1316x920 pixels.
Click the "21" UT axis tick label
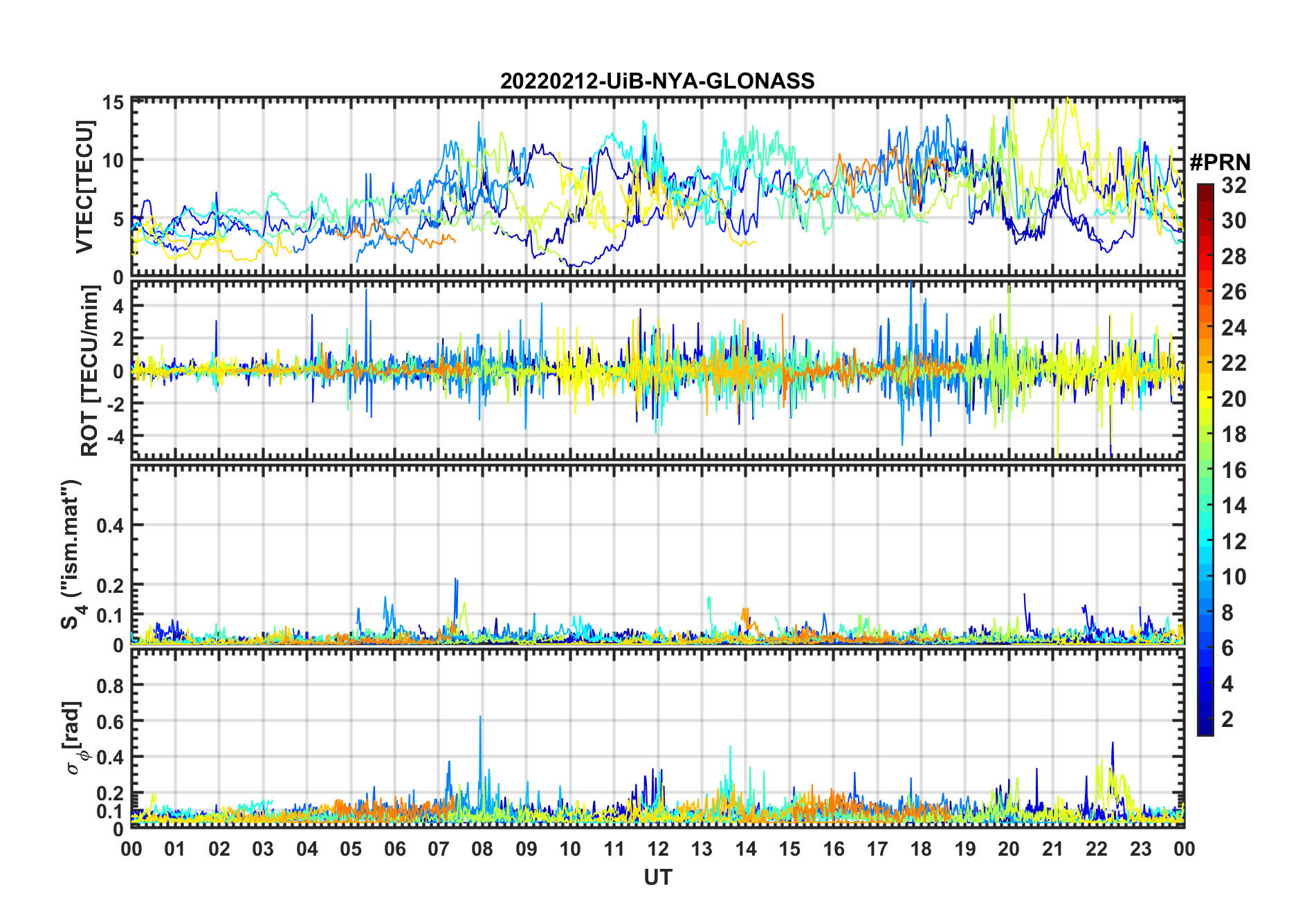coord(1052,849)
